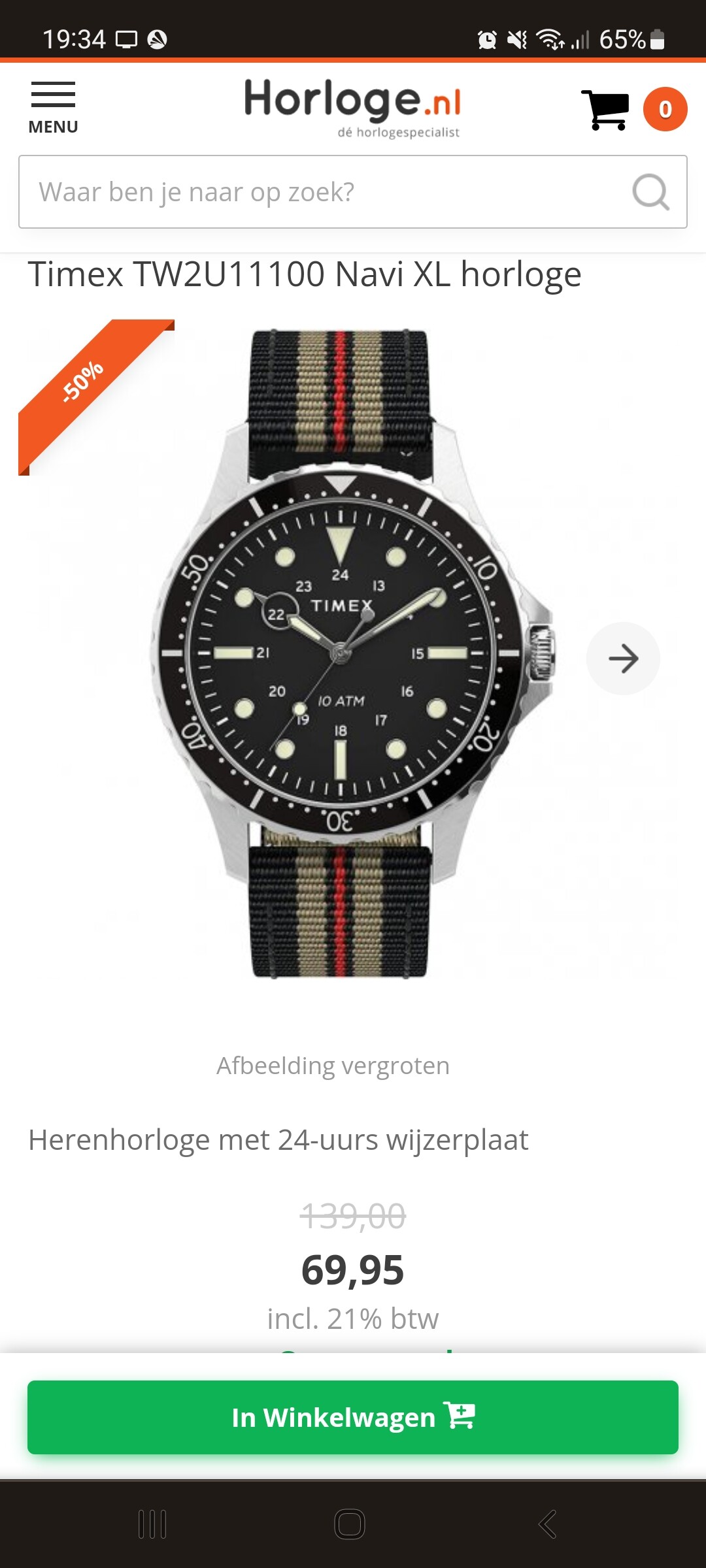Tap the 69,95 sale price
This screenshot has height=1568, width=706.
(x=353, y=1271)
